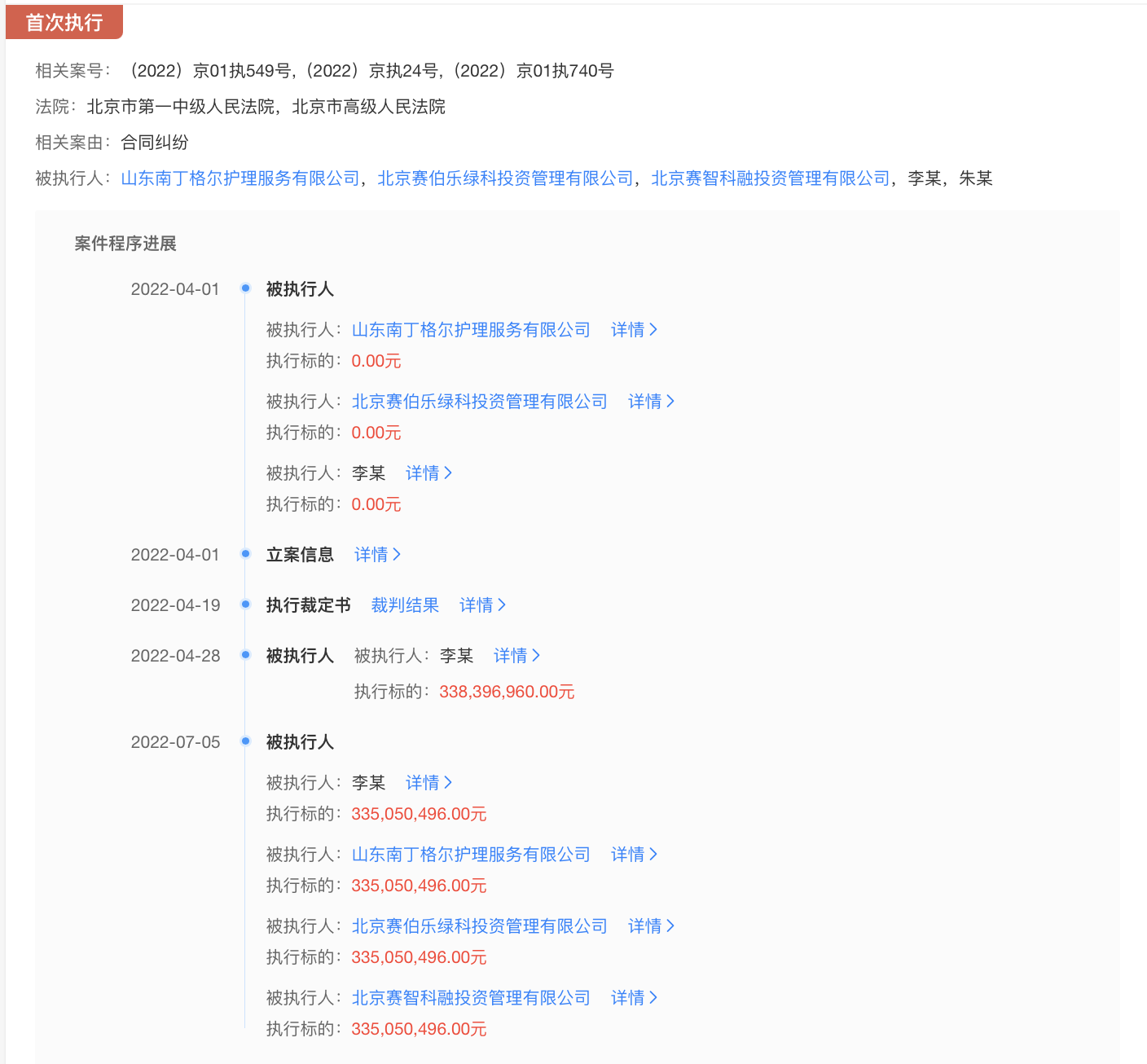This screenshot has width=1147, height=1064.
Task: Click timeline dot for 2022-04-28 被执行人
Action: 245,655
